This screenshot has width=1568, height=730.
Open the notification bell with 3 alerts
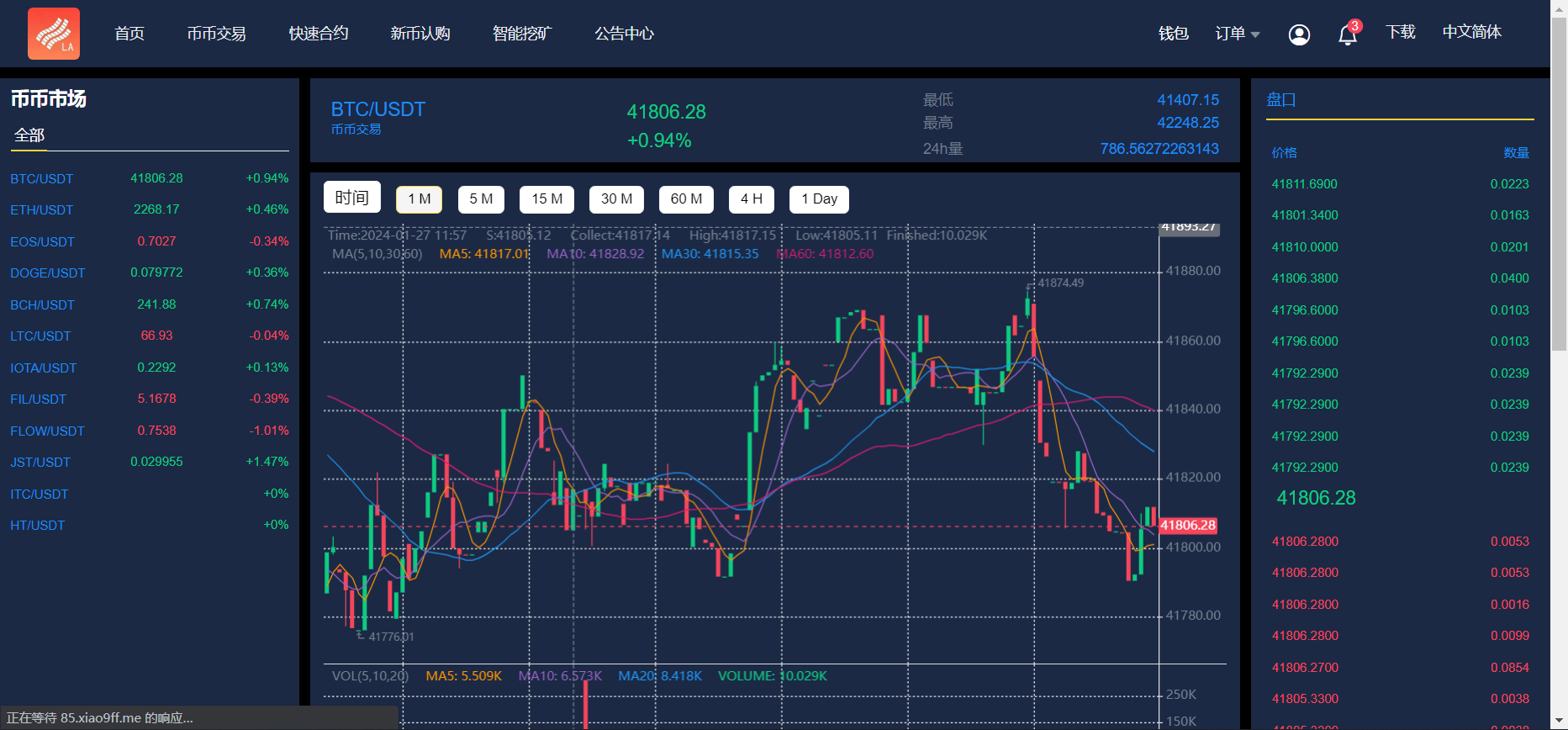point(1348,34)
